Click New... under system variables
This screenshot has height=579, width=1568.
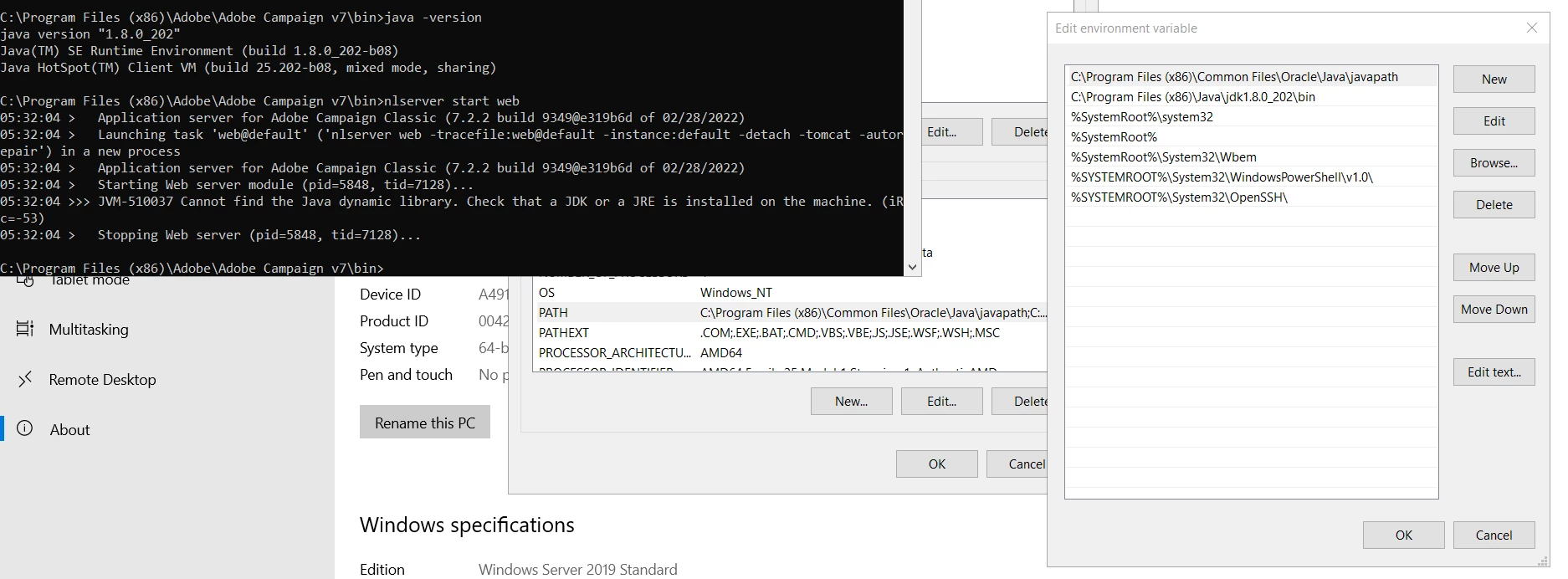pyautogui.click(x=851, y=402)
